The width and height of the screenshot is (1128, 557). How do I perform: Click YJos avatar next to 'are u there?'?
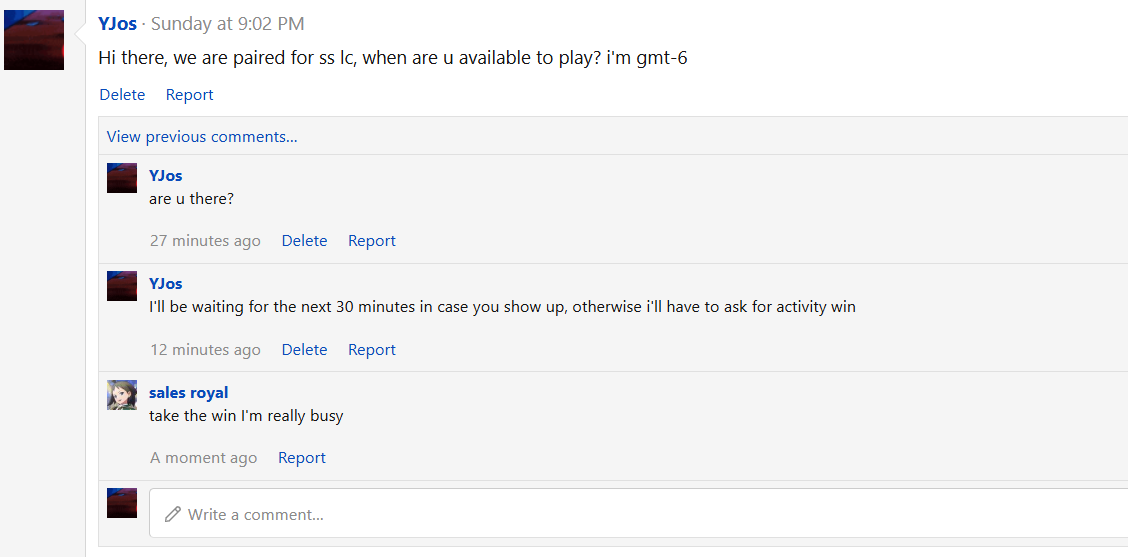coord(122,178)
